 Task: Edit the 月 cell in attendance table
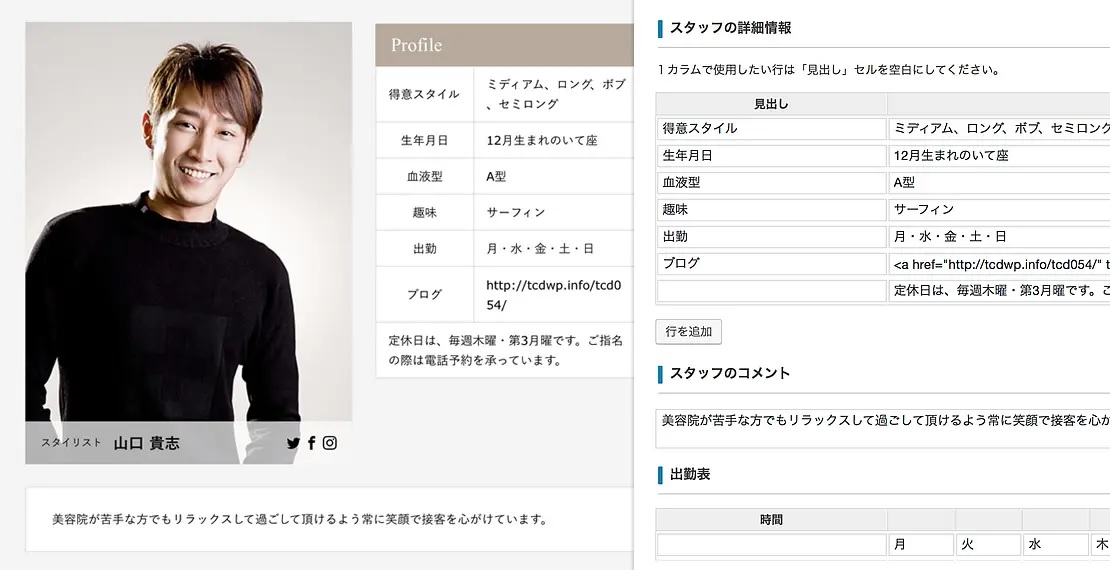click(x=921, y=545)
